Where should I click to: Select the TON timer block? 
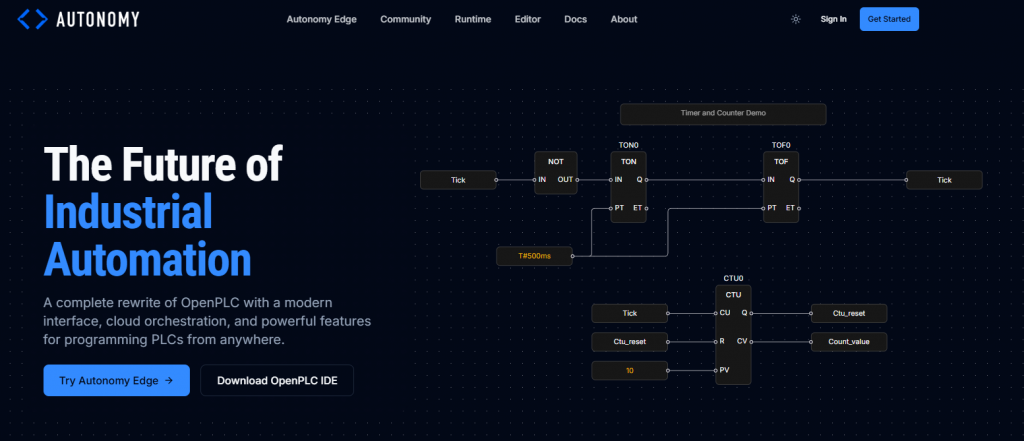[628, 188]
